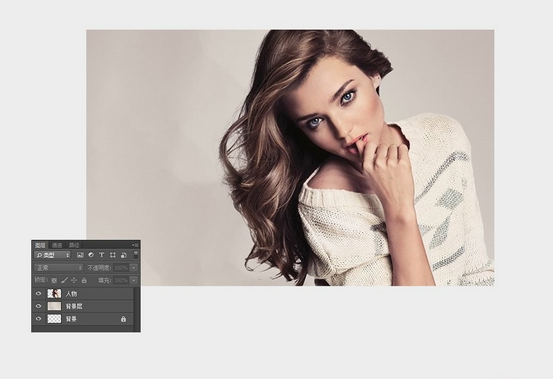The width and height of the screenshot is (553, 379).
Task: Open the fill (填充) dropdown arrow
Action: [134, 280]
